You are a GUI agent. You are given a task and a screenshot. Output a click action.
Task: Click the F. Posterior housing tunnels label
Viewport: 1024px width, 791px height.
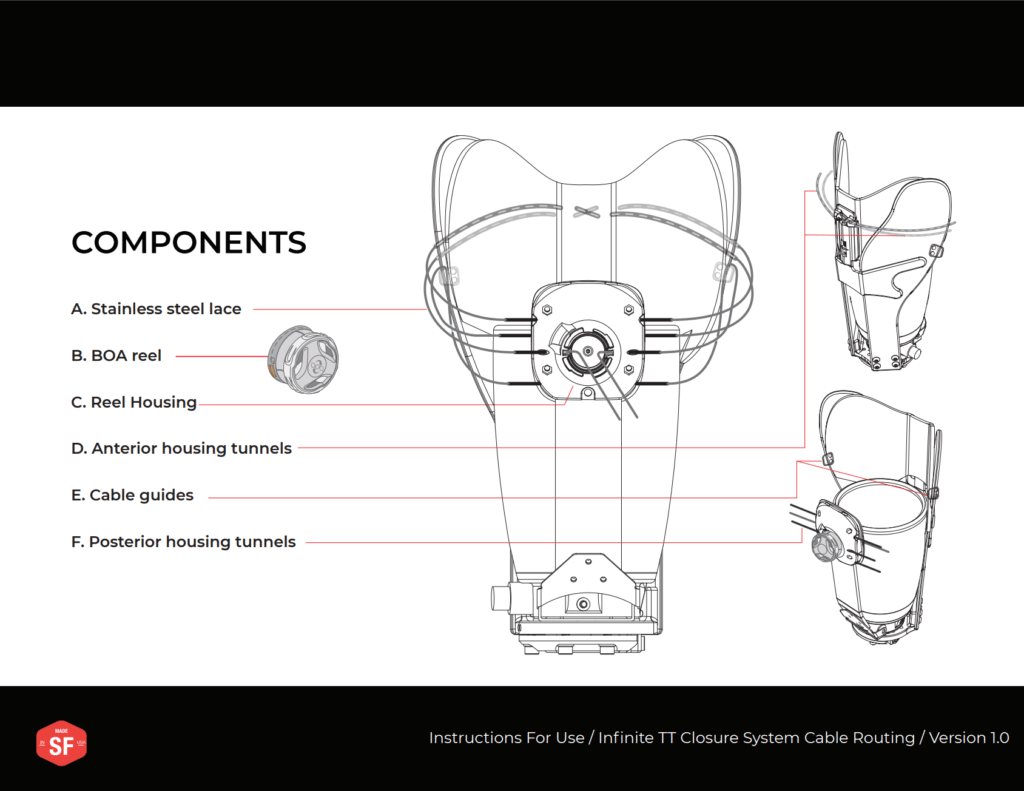183,541
